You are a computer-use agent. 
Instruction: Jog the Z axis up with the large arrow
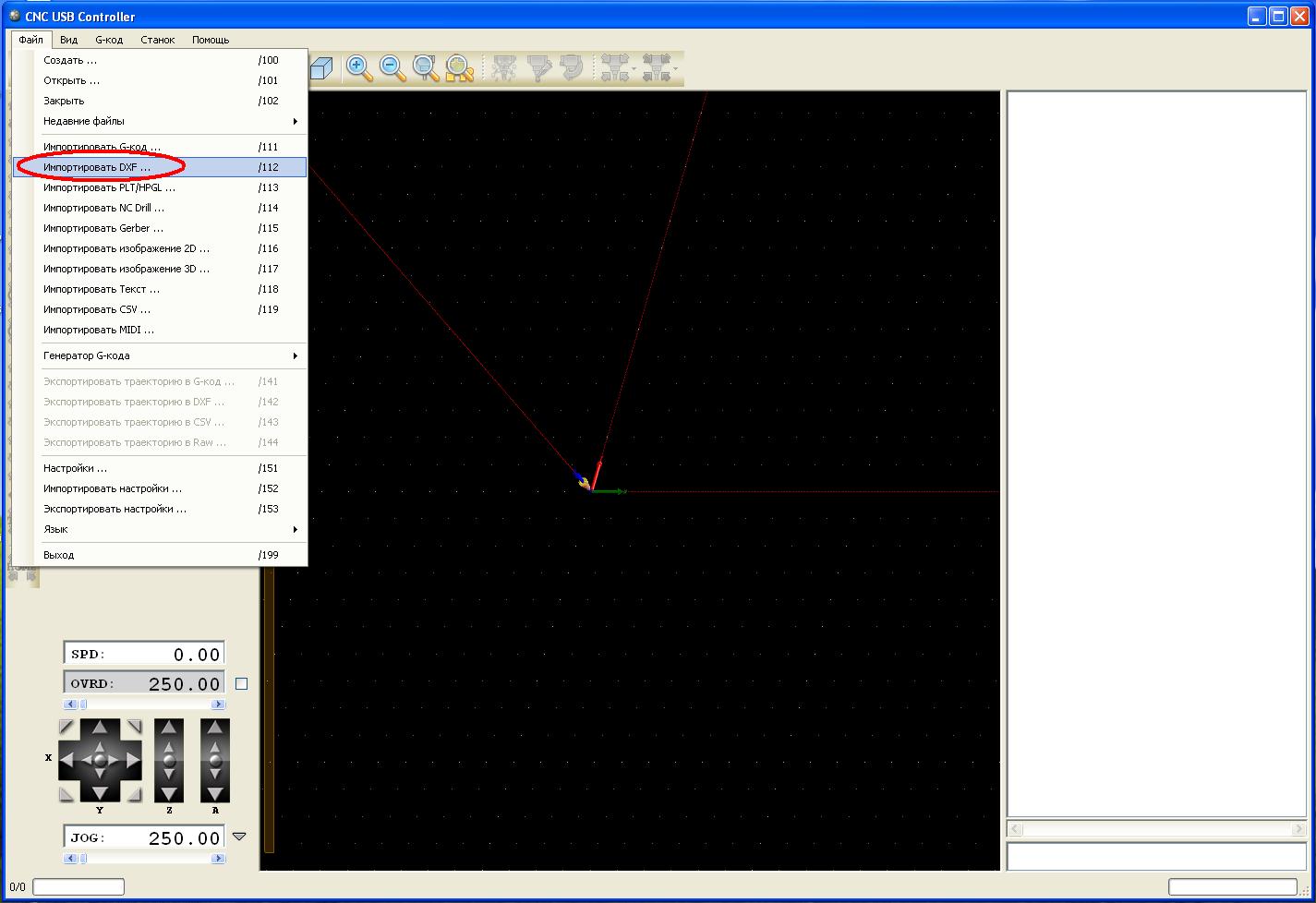(x=169, y=728)
